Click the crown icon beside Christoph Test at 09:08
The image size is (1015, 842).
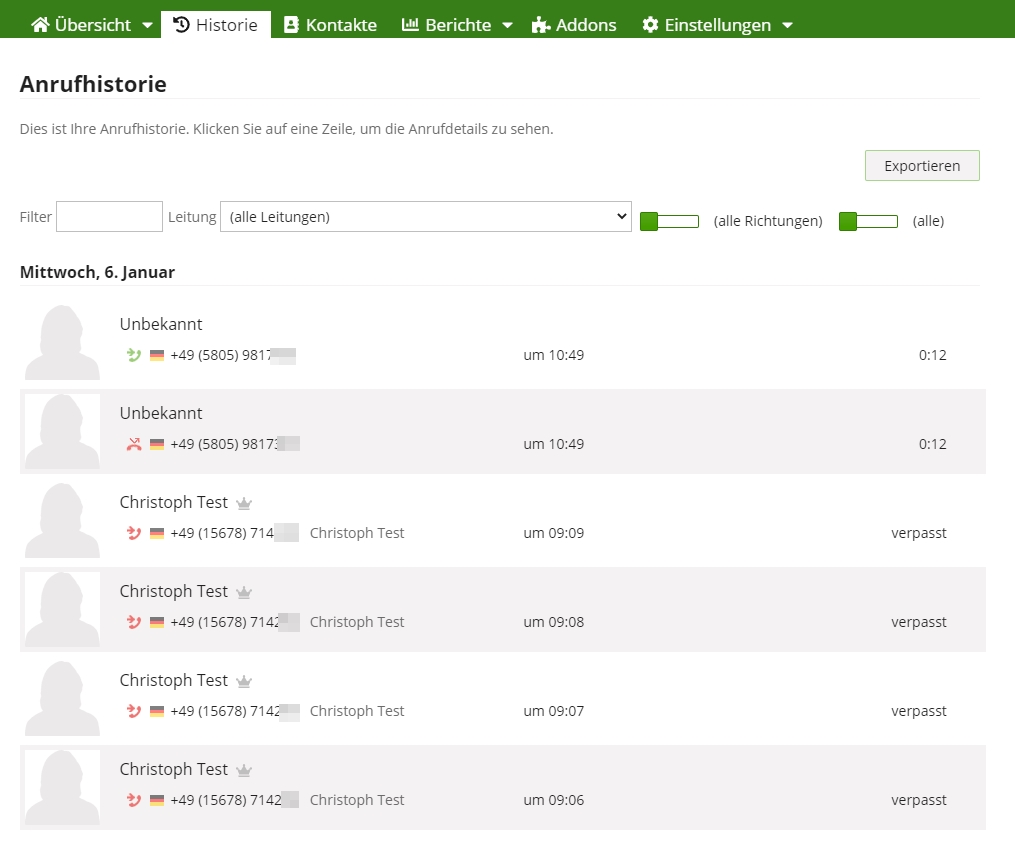[x=244, y=592]
